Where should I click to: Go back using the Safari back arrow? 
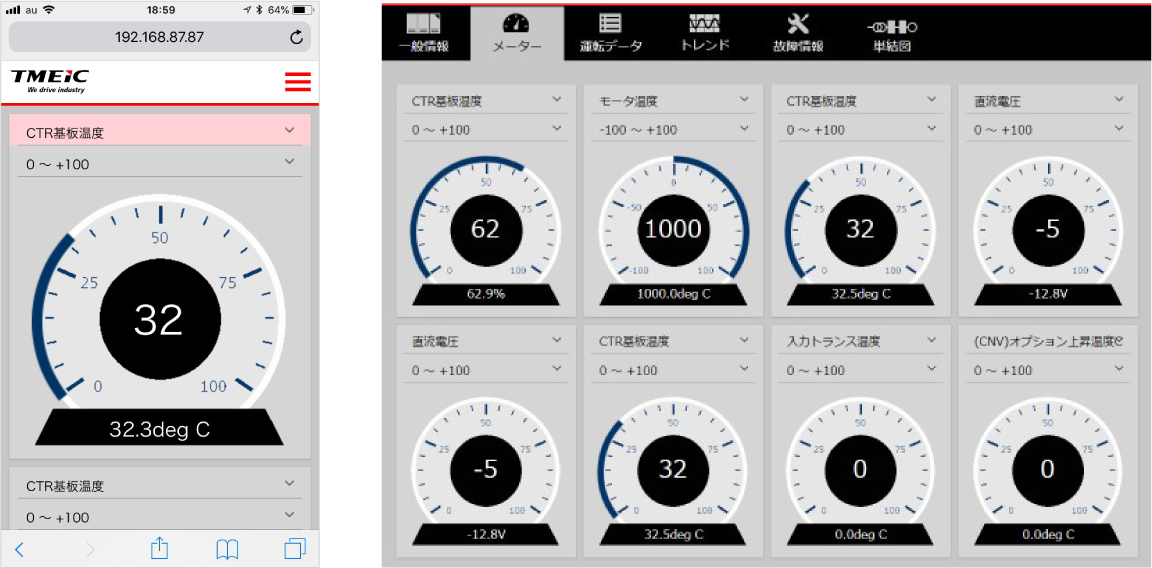(x=20, y=548)
